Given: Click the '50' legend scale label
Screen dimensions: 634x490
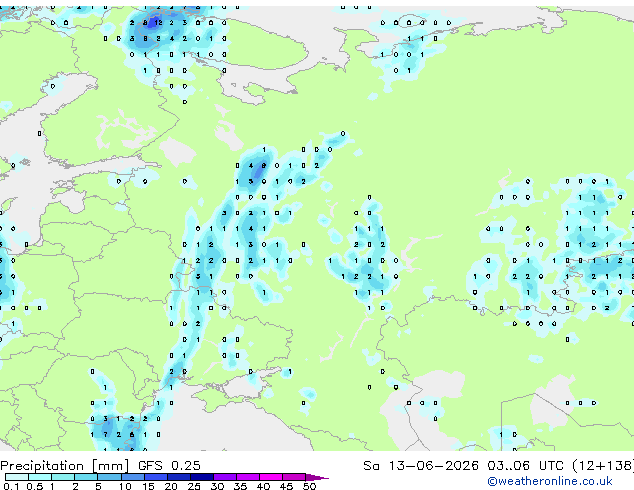Looking at the screenshot, I should (x=309, y=486).
